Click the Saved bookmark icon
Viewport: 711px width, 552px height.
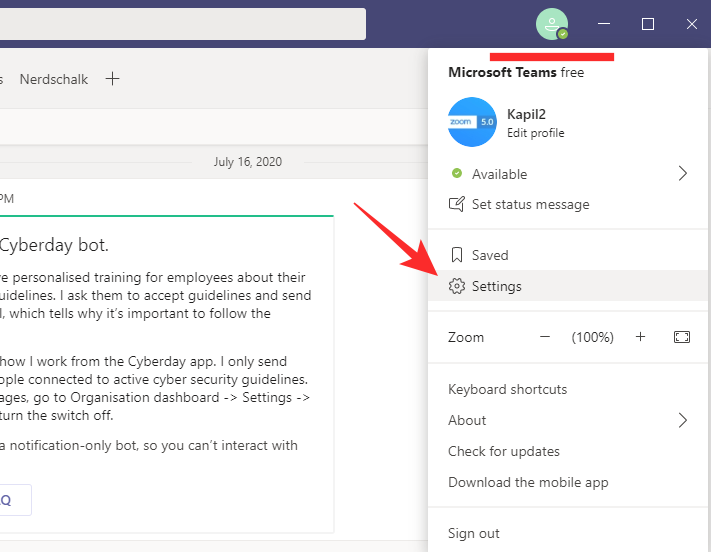pyautogui.click(x=457, y=255)
